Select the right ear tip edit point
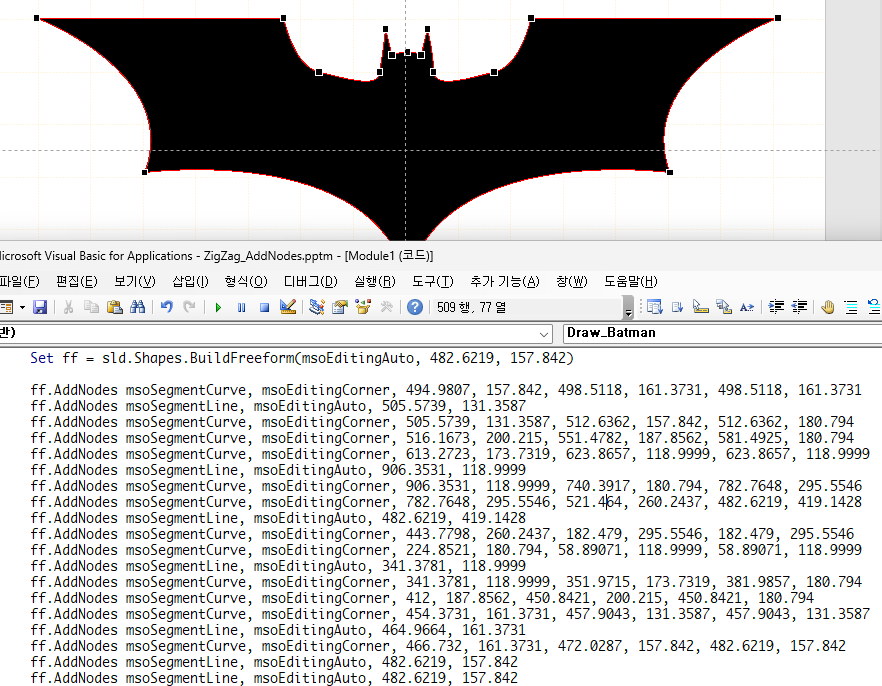 pos(428,29)
